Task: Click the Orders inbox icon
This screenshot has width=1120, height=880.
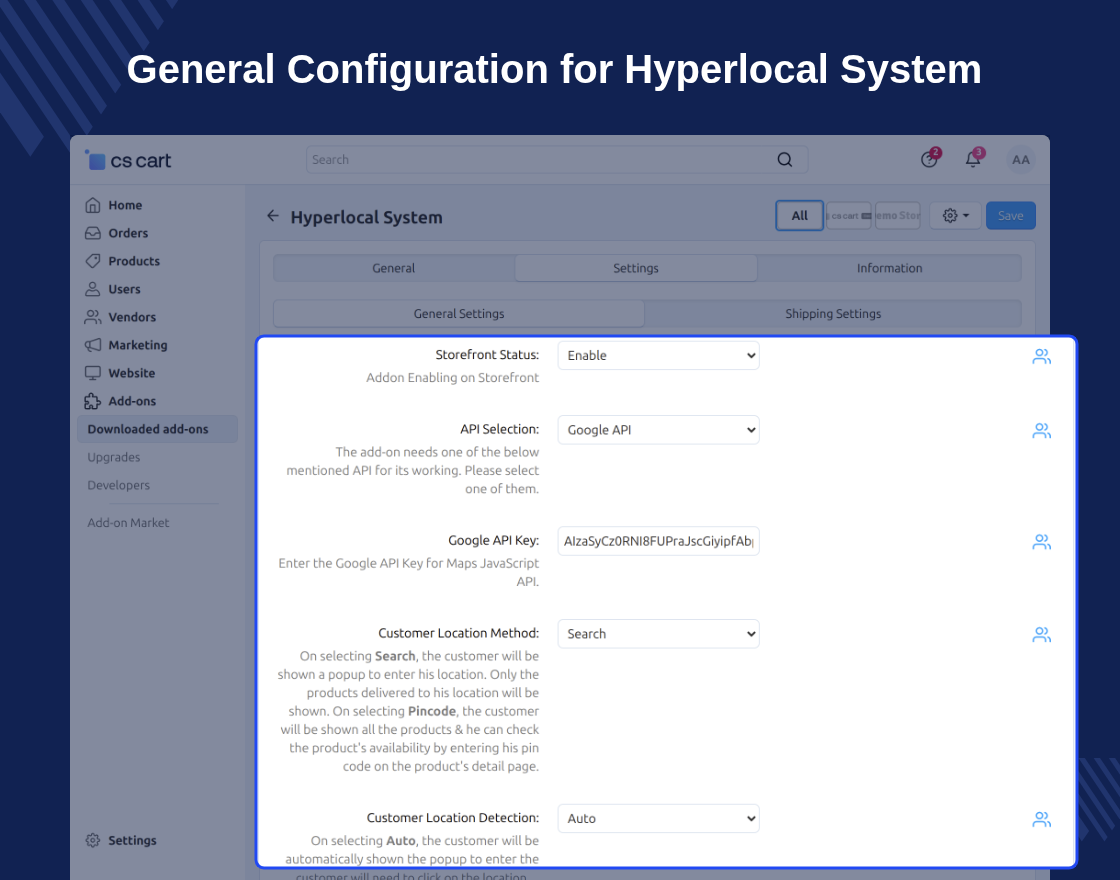Action: click(x=93, y=233)
